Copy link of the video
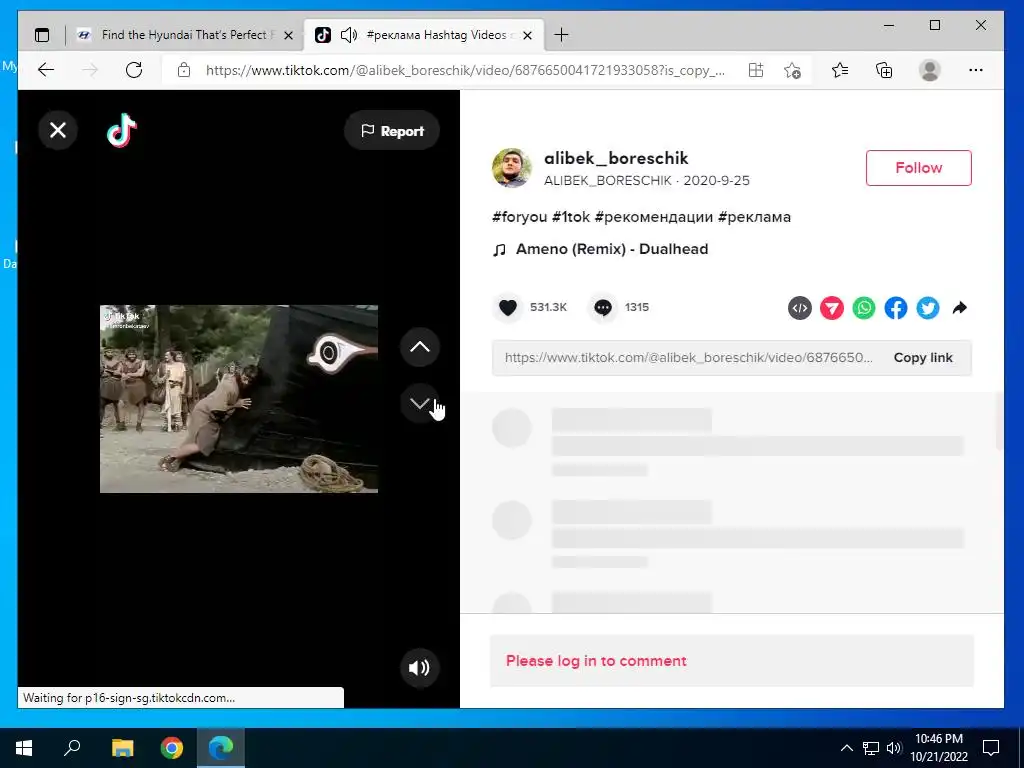Viewport: 1024px width, 768px height. point(923,357)
